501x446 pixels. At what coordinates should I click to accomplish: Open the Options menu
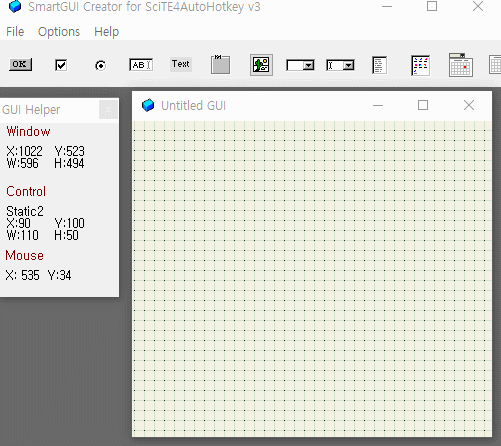[x=59, y=32]
